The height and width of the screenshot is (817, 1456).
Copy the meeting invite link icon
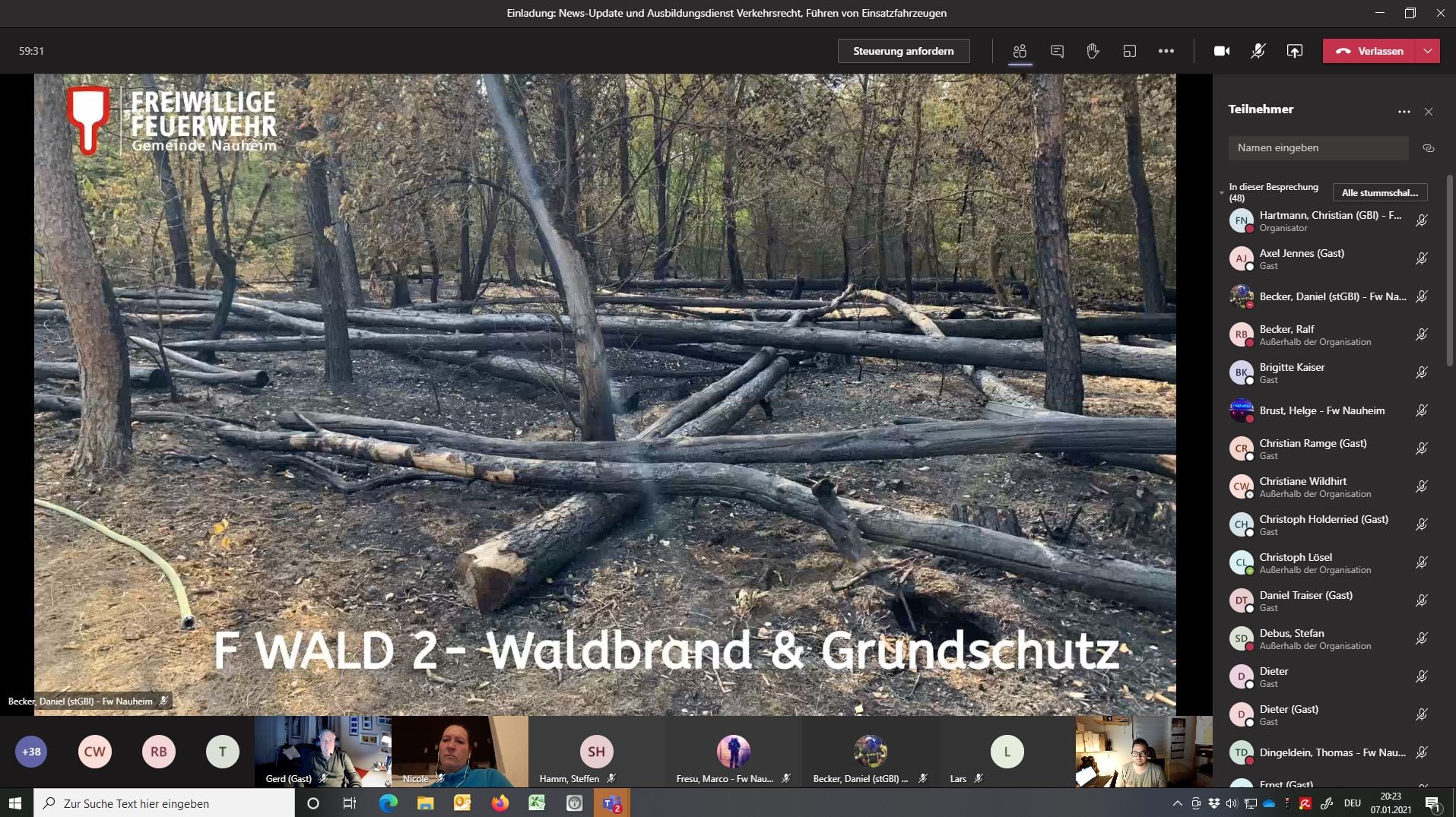(x=1428, y=148)
